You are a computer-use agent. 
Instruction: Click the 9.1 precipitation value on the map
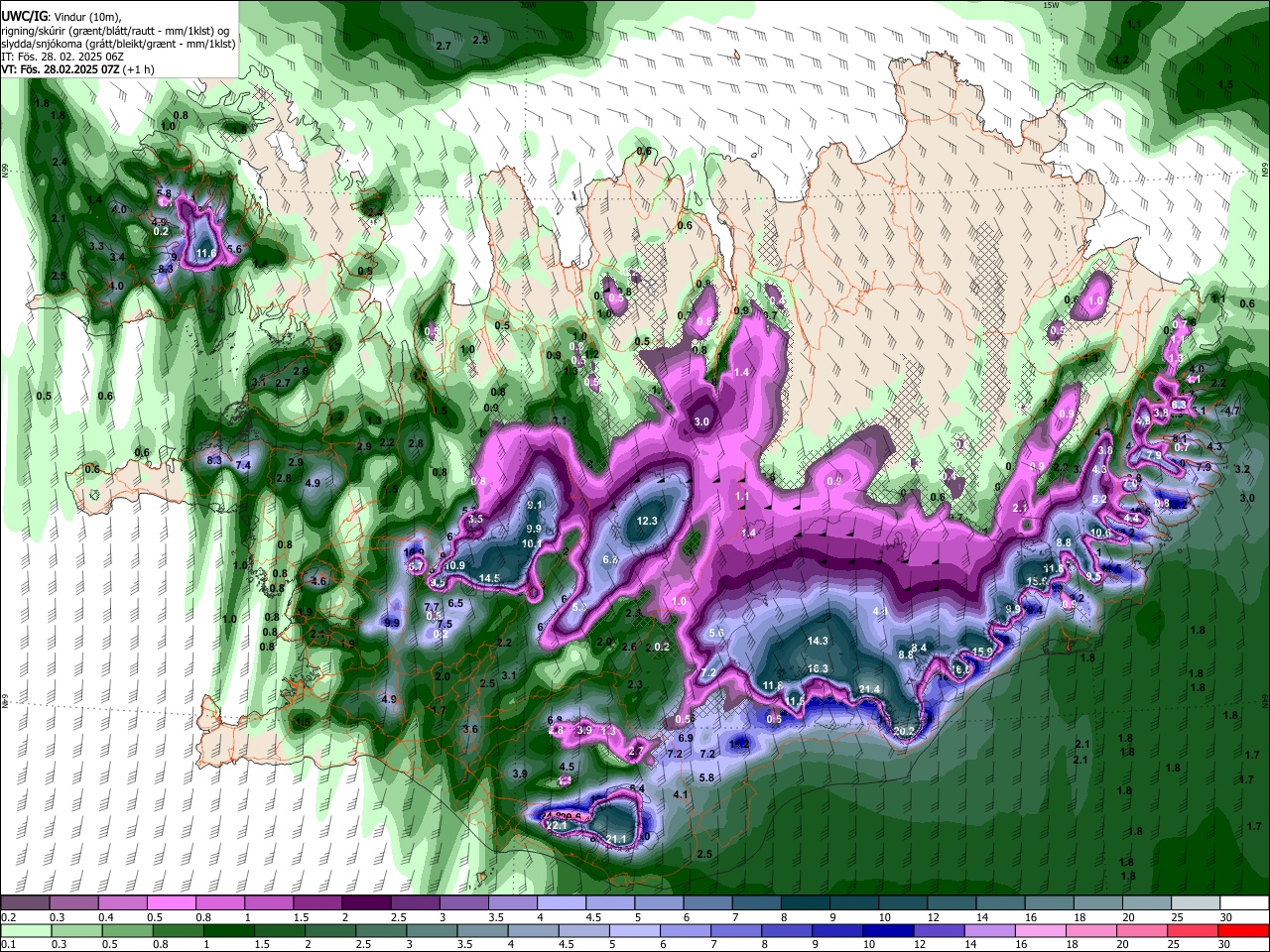(534, 505)
